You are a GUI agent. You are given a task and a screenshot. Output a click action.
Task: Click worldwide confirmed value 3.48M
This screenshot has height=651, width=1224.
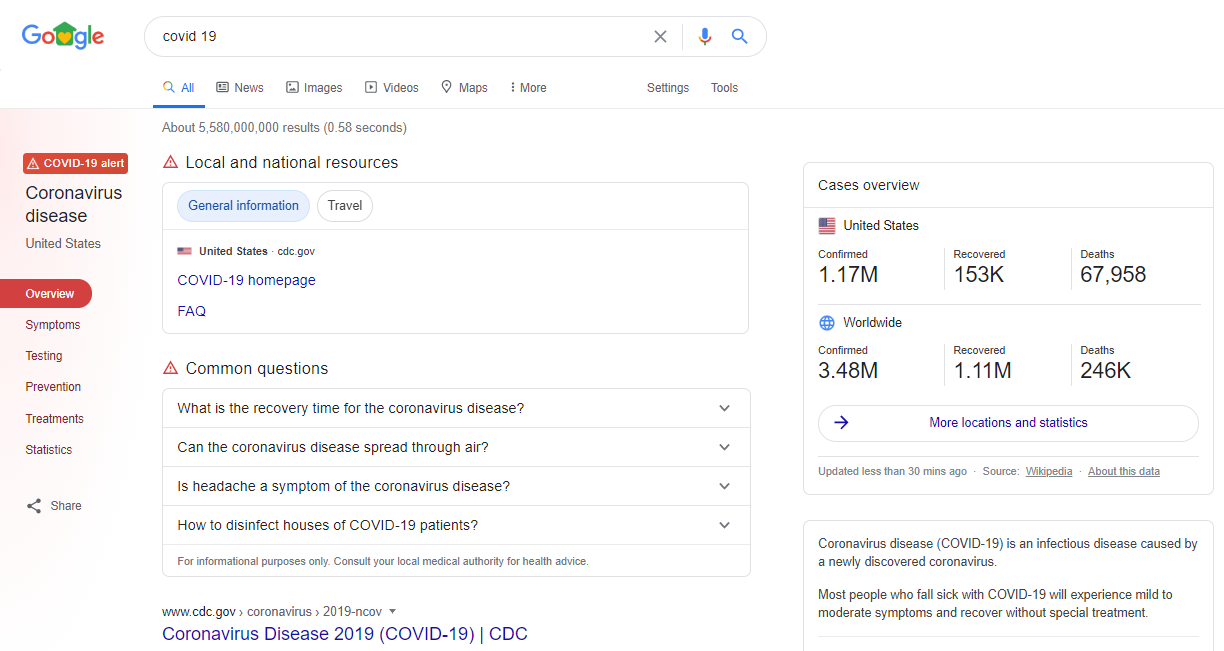(848, 371)
